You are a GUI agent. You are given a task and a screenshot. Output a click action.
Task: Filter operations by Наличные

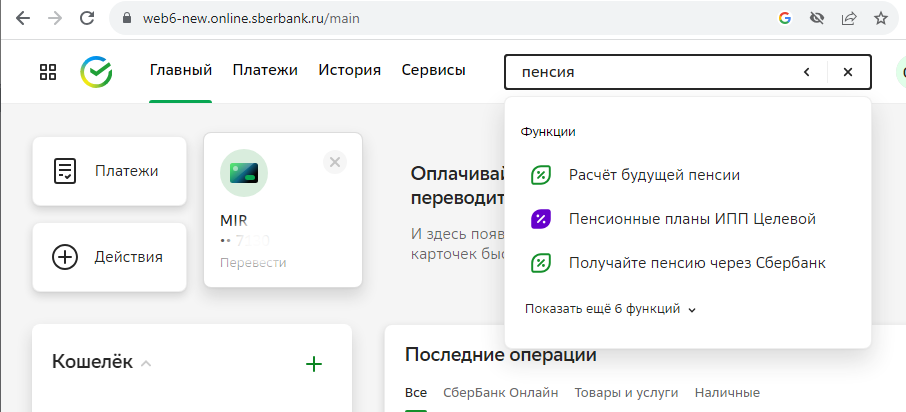(x=727, y=393)
